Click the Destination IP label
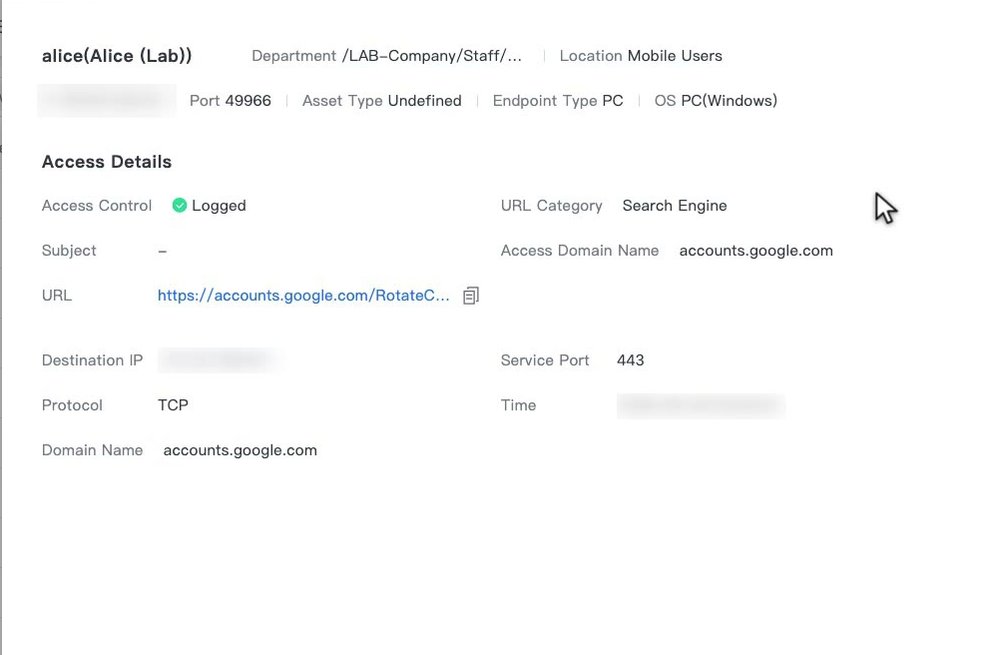The height and width of the screenshot is (655, 1000). tap(92, 360)
